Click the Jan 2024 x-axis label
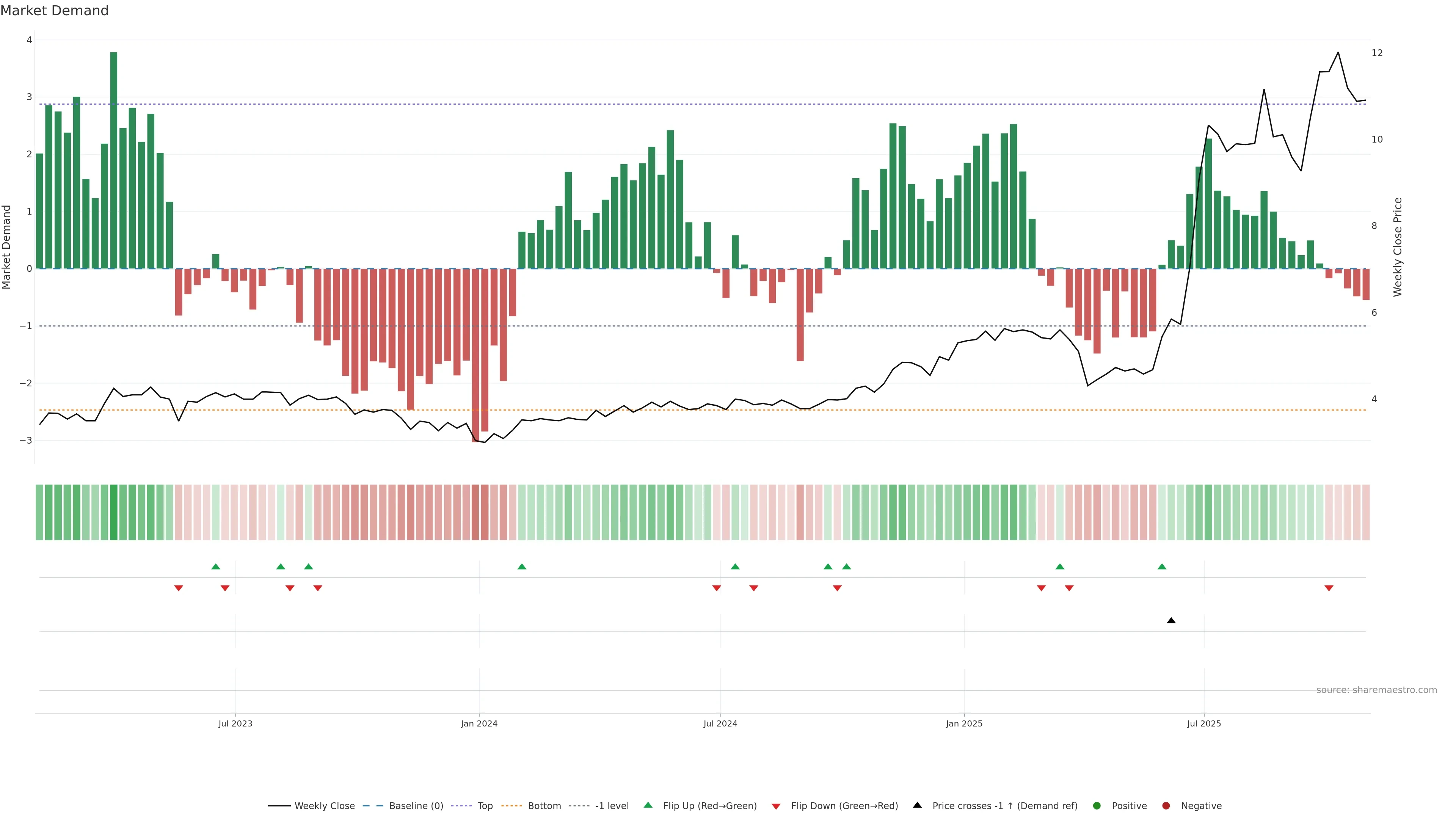This screenshot has width=1456, height=819. coord(479,723)
